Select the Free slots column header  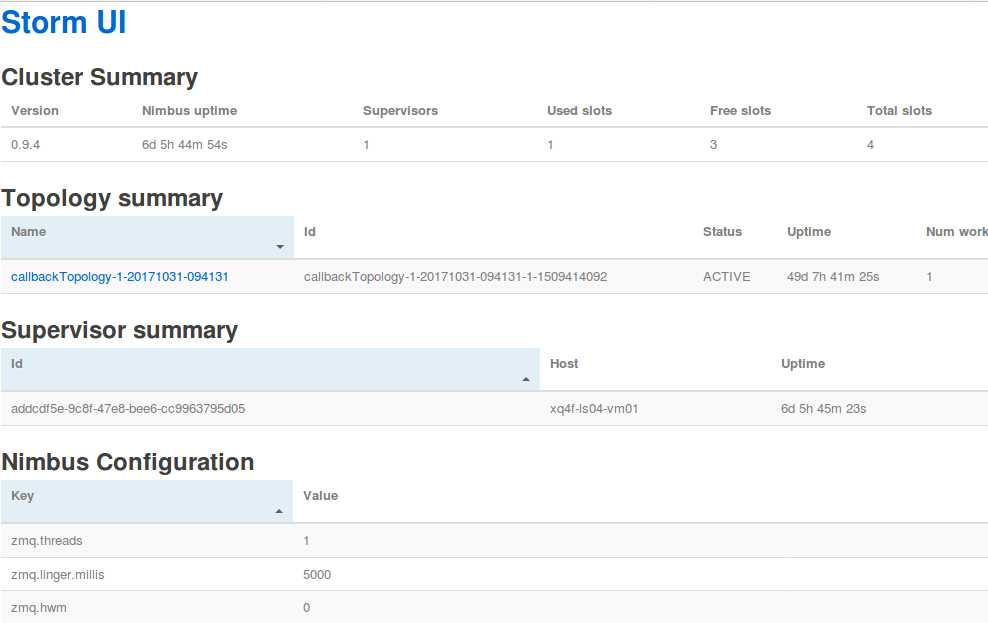coord(740,111)
